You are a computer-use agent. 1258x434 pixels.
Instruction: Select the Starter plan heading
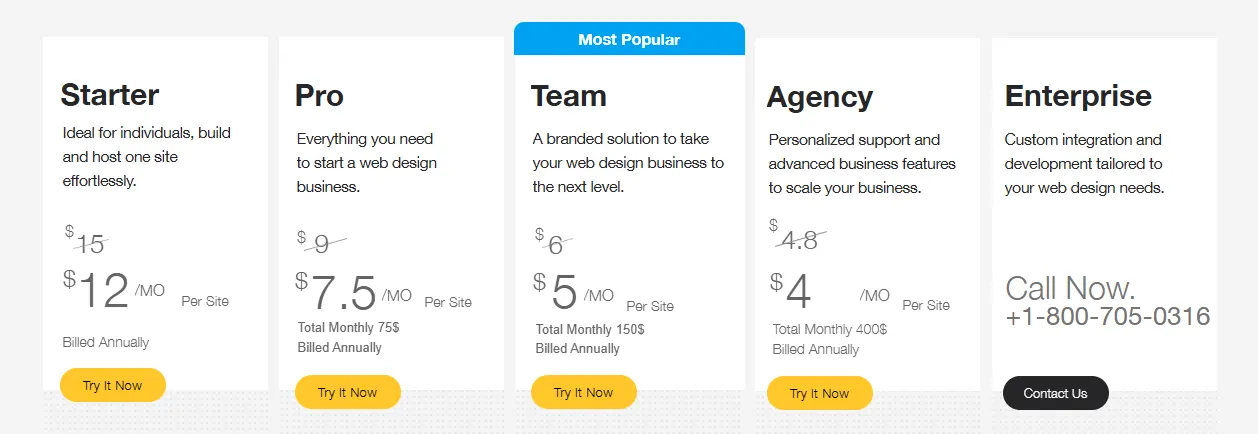[110, 95]
